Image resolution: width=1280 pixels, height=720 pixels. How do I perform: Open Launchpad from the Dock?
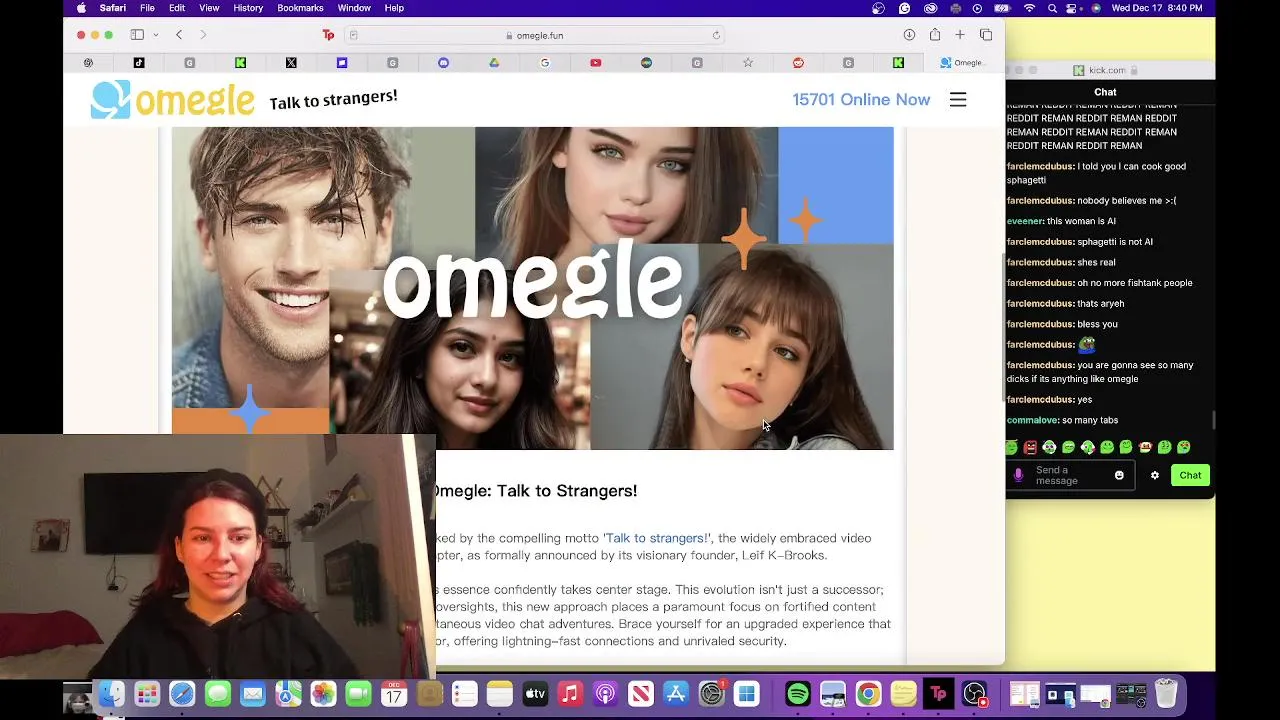coord(147,694)
